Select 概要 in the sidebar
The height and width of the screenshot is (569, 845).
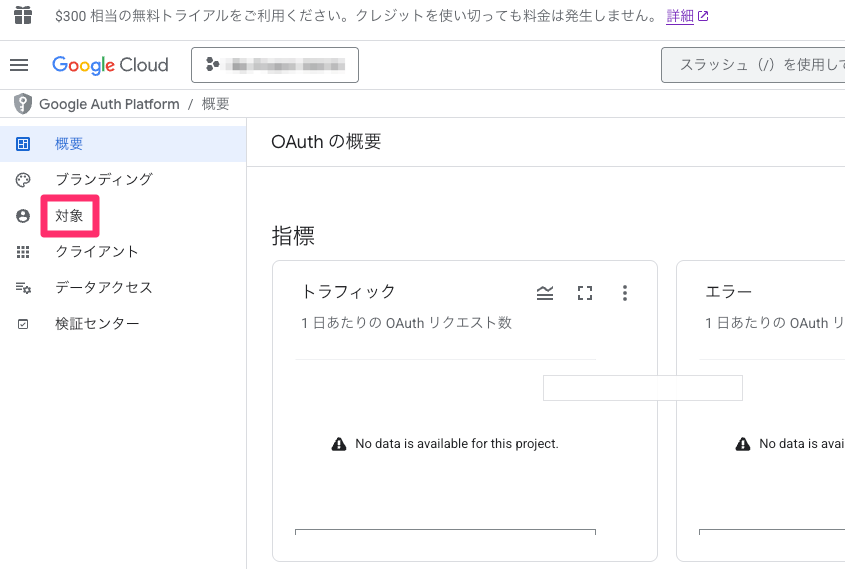point(123,144)
